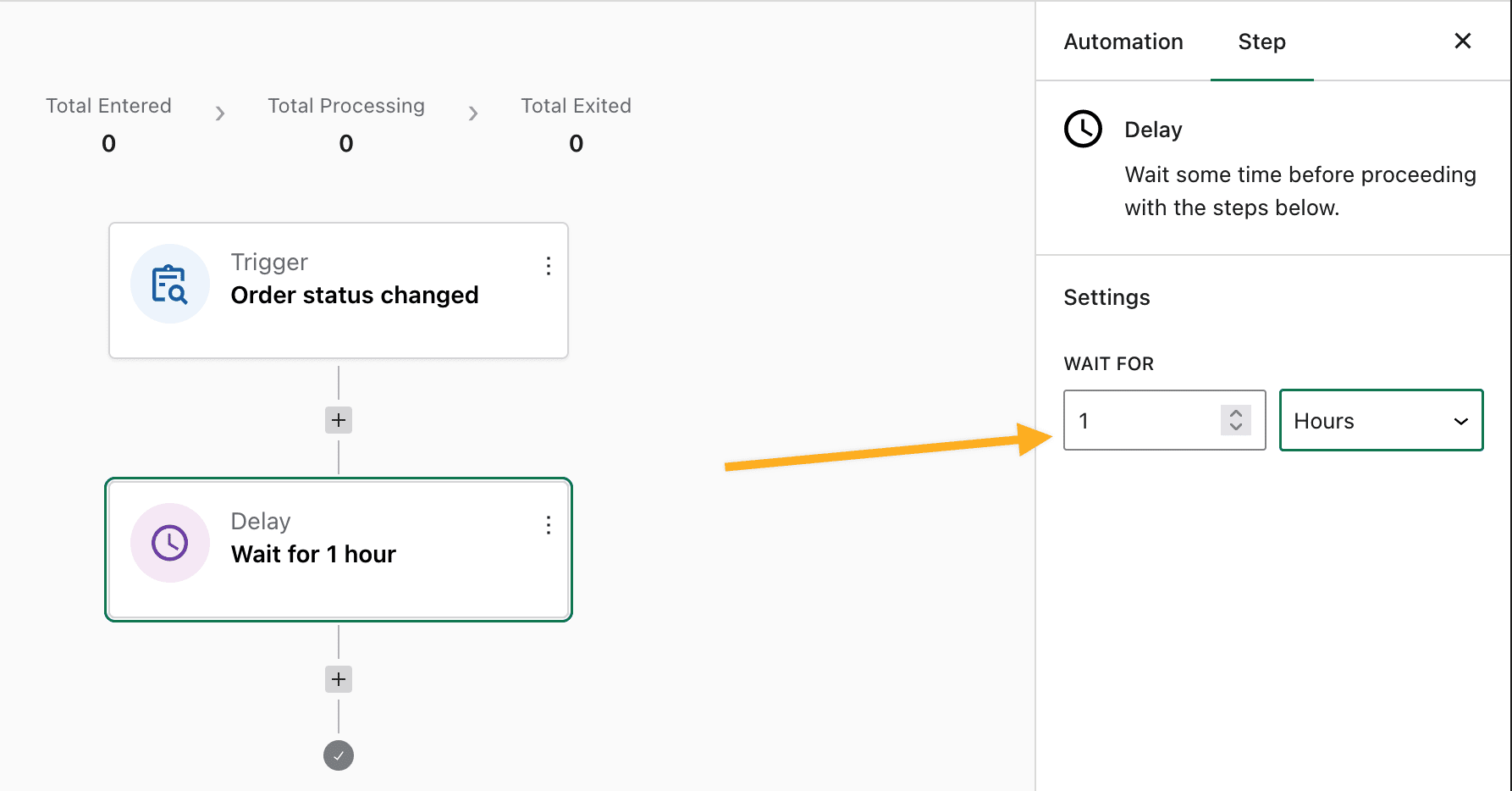Image resolution: width=1512 pixels, height=791 pixels.
Task: Open the Trigger step three-dot menu
Action: pyautogui.click(x=549, y=266)
